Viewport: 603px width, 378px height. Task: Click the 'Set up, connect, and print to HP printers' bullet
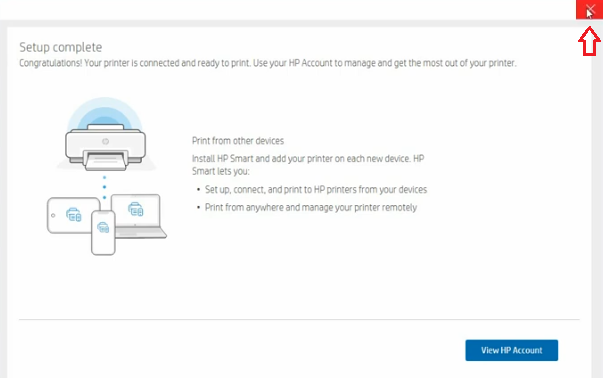(316, 190)
